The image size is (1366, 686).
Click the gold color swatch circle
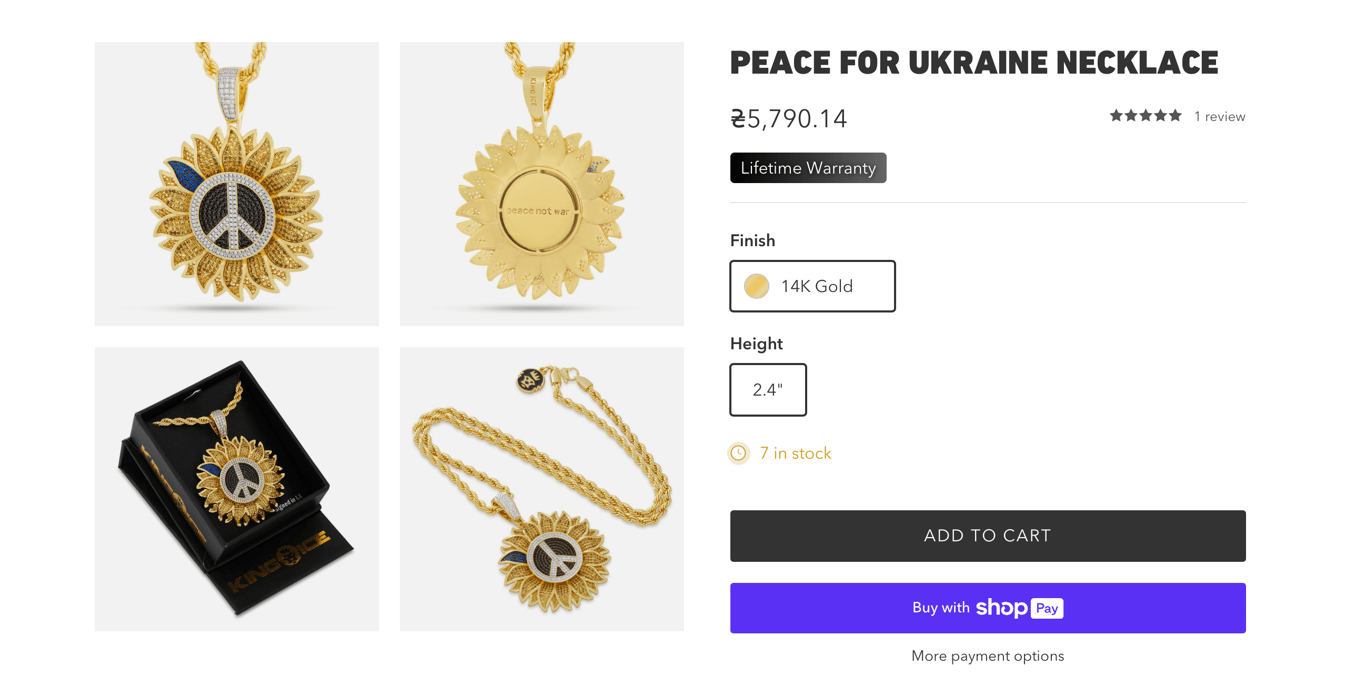[757, 286]
